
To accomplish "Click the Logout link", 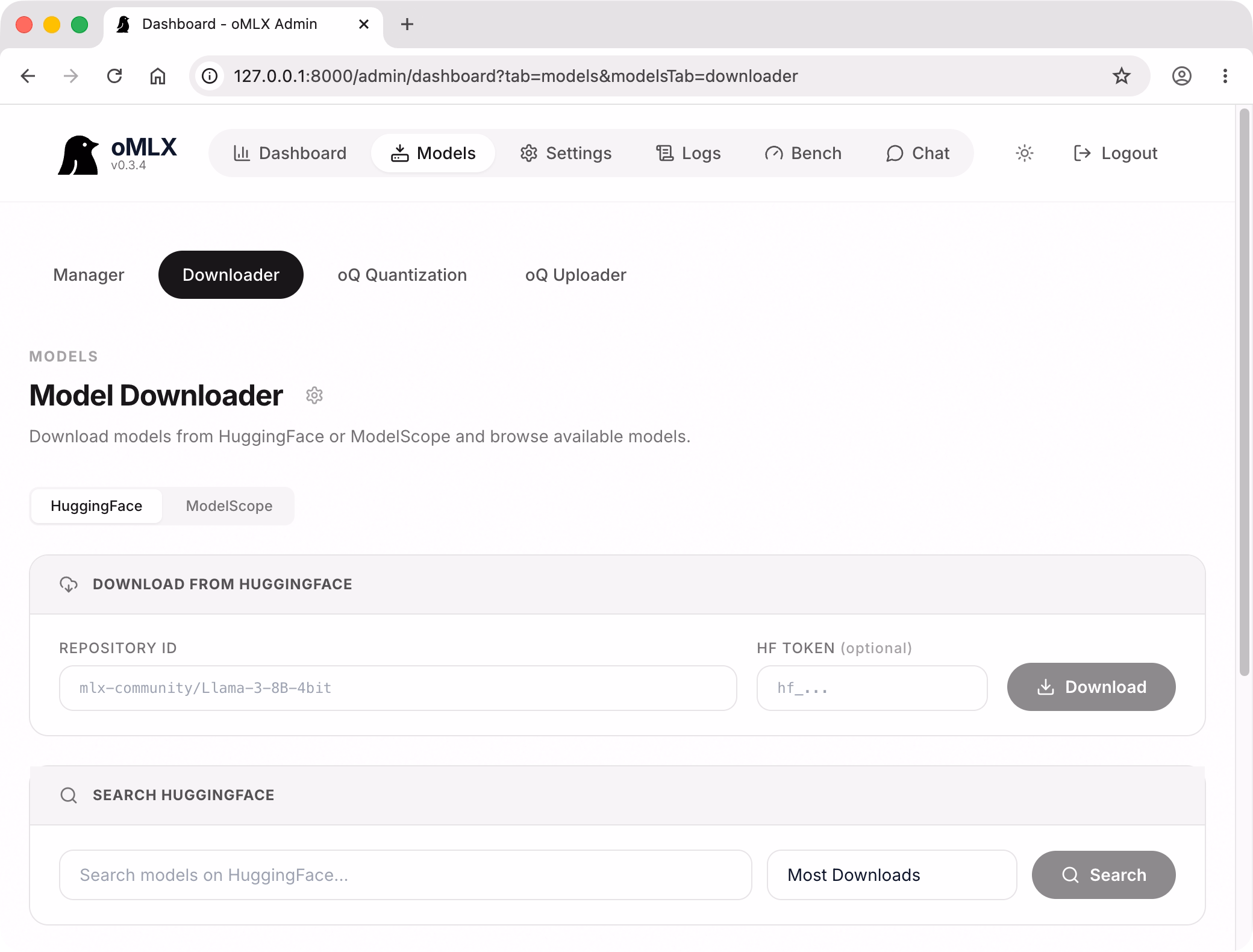I will 1116,153.
